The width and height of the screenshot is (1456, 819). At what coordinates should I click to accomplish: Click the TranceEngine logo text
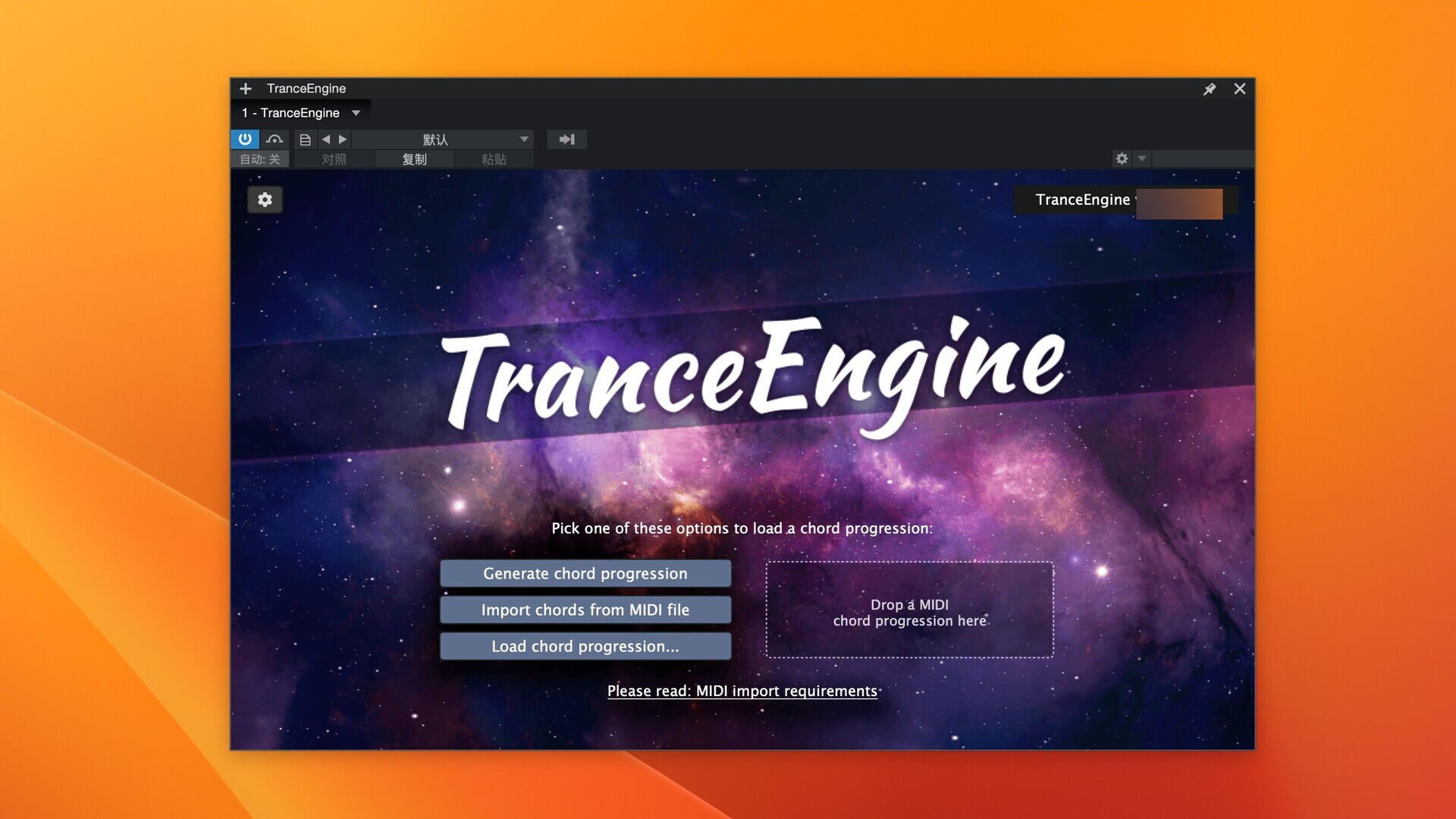pyautogui.click(x=754, y=377)
